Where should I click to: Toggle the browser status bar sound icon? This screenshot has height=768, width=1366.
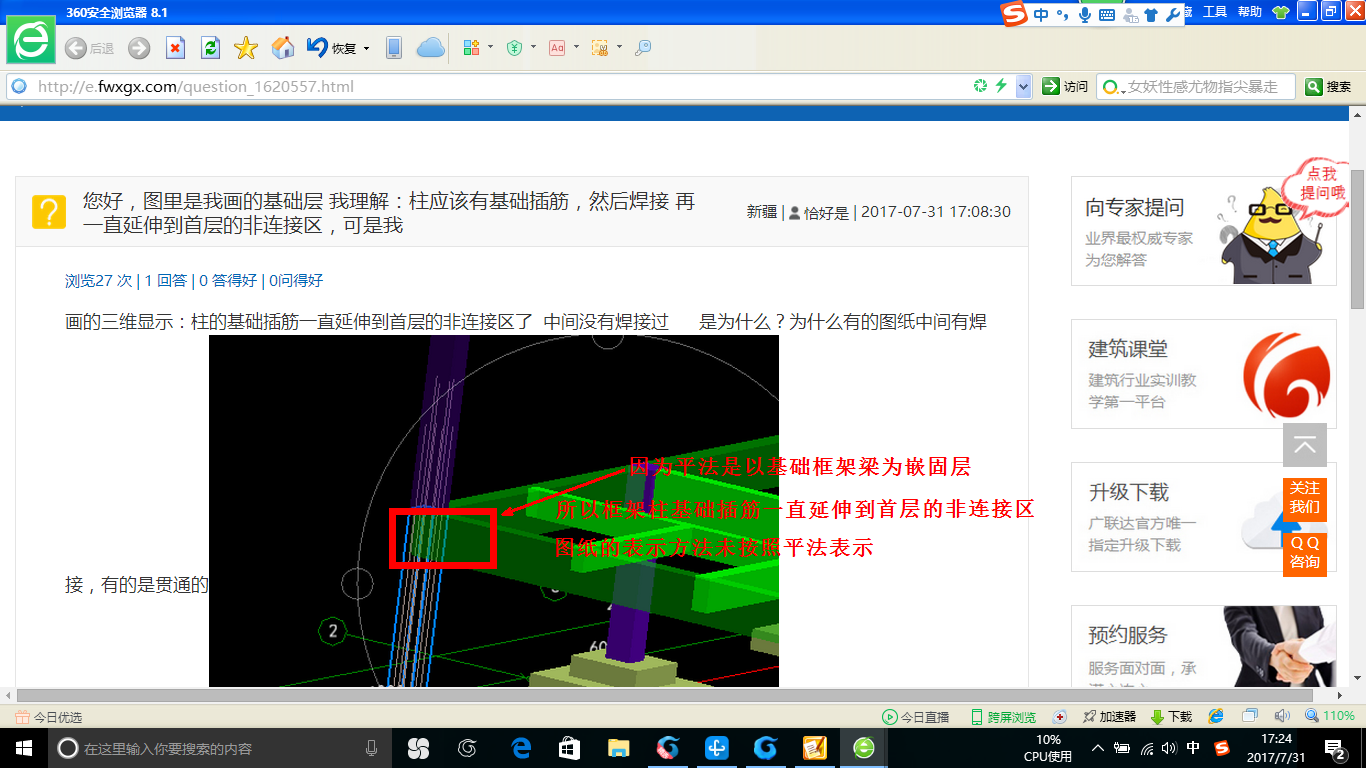tap(1282, 716)
